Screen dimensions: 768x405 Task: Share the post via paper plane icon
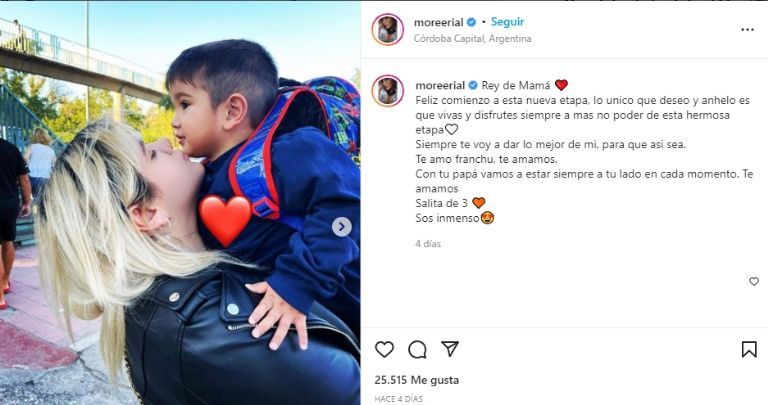pos(450,349)
